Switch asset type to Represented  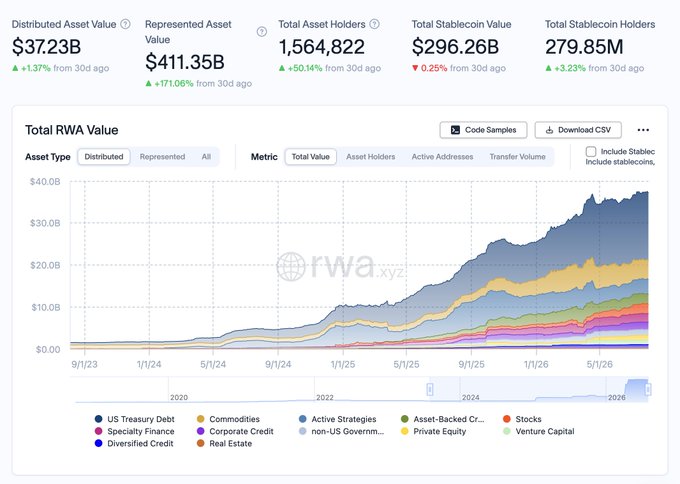tap(162, 157)
